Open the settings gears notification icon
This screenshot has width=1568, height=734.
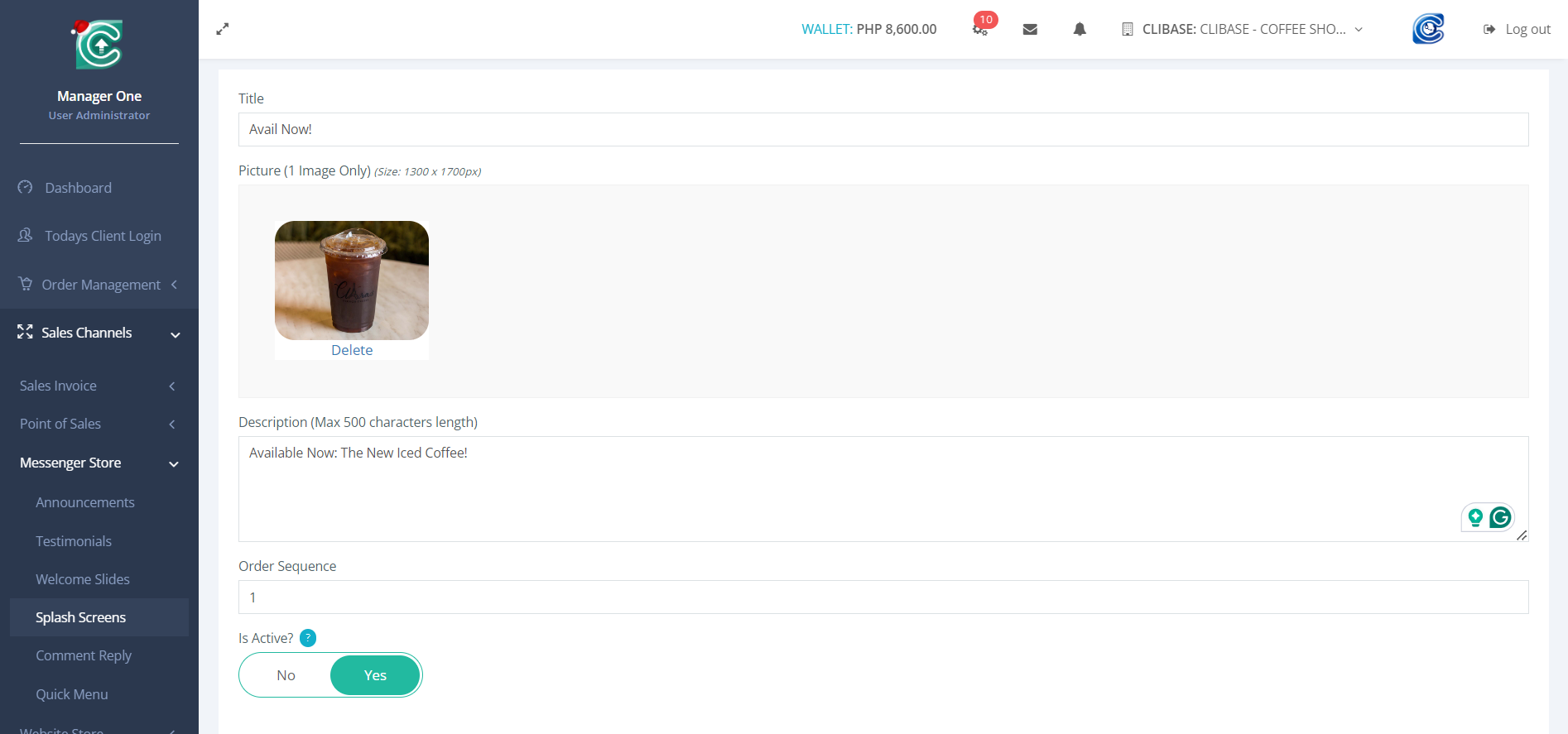pyautogui.click(x=980, y=29)
